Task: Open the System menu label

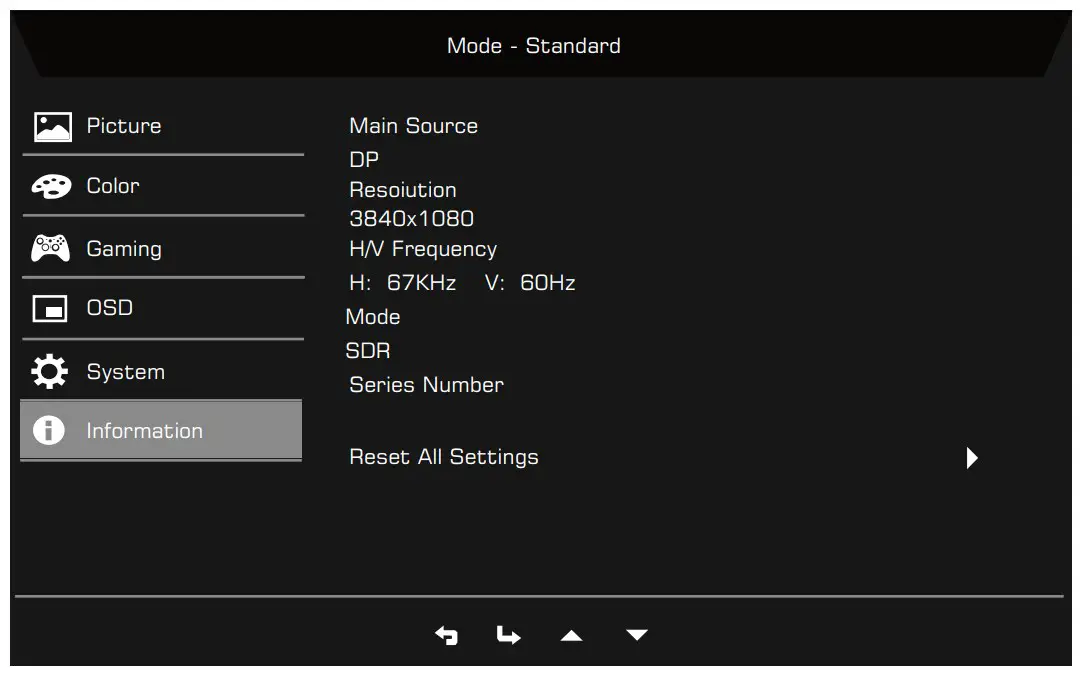Action: pyautogui.click(x=125, y=372)
